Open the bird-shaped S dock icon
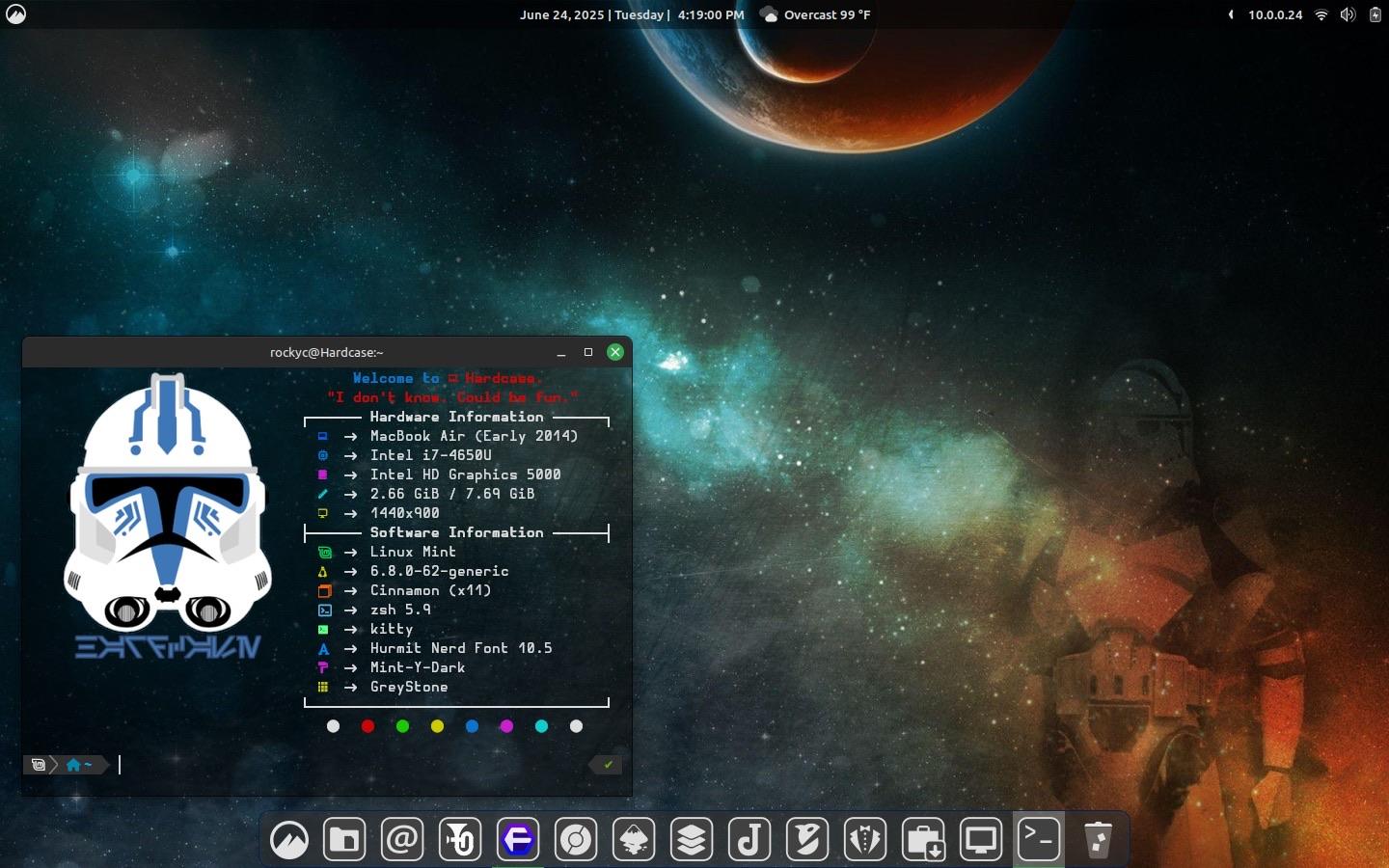The height and width of the screenshot is (868, 1389). (x=807, y=840)
